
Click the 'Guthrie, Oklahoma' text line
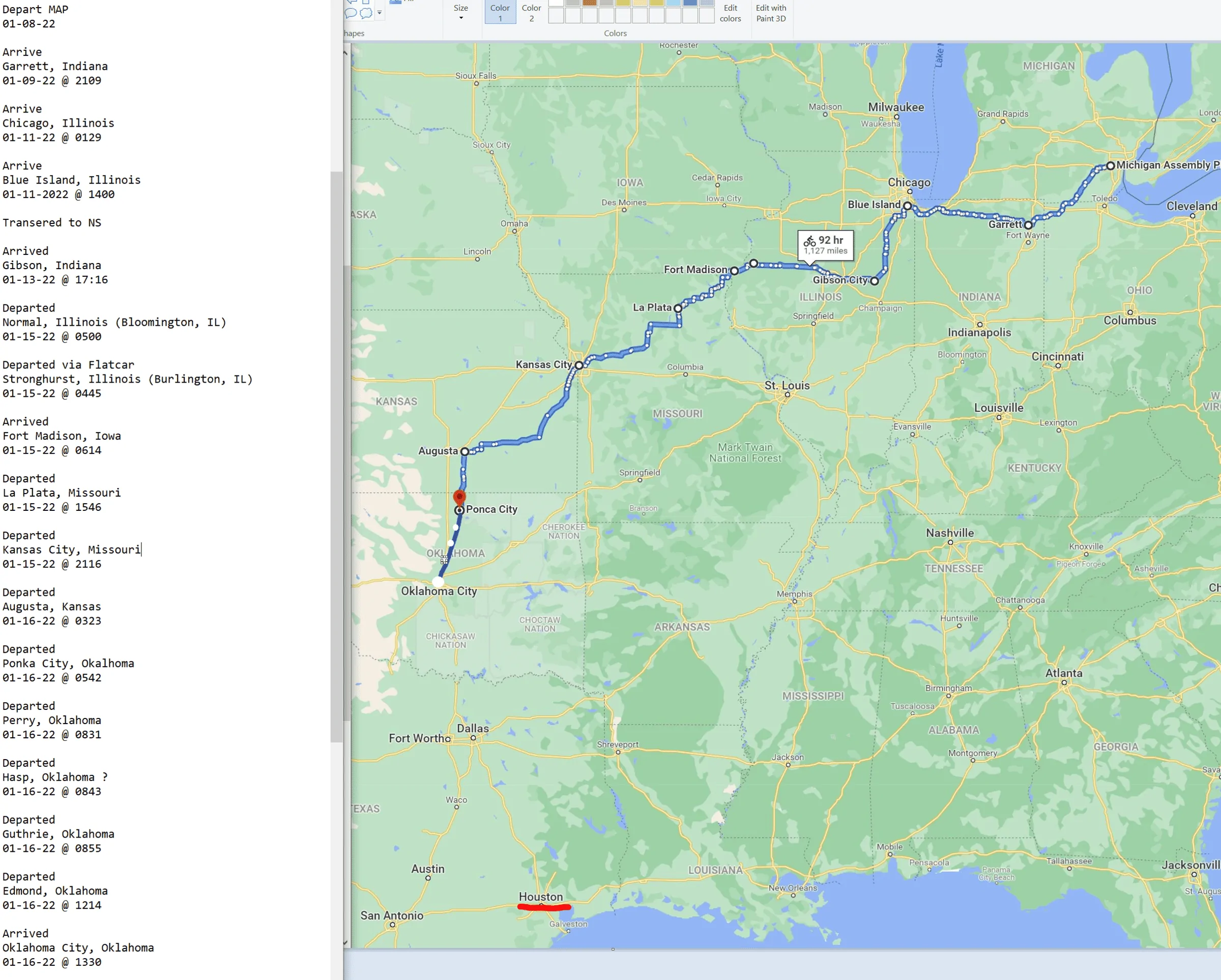[59, 834]
